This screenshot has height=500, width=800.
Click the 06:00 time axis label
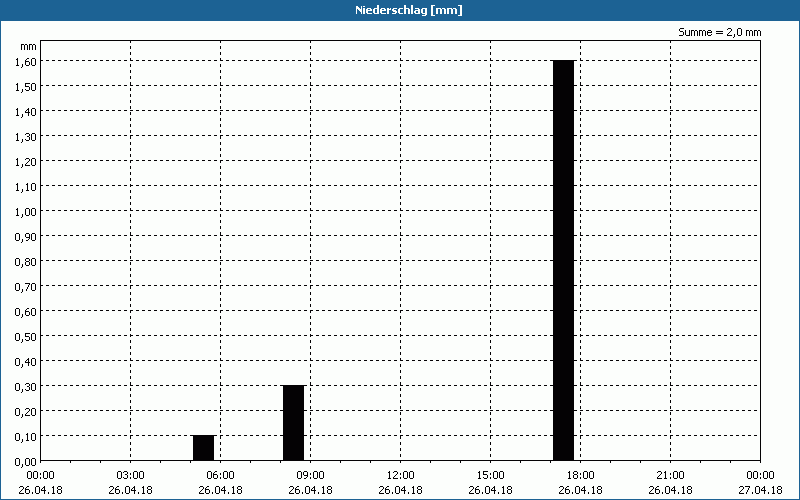point(220,476)
